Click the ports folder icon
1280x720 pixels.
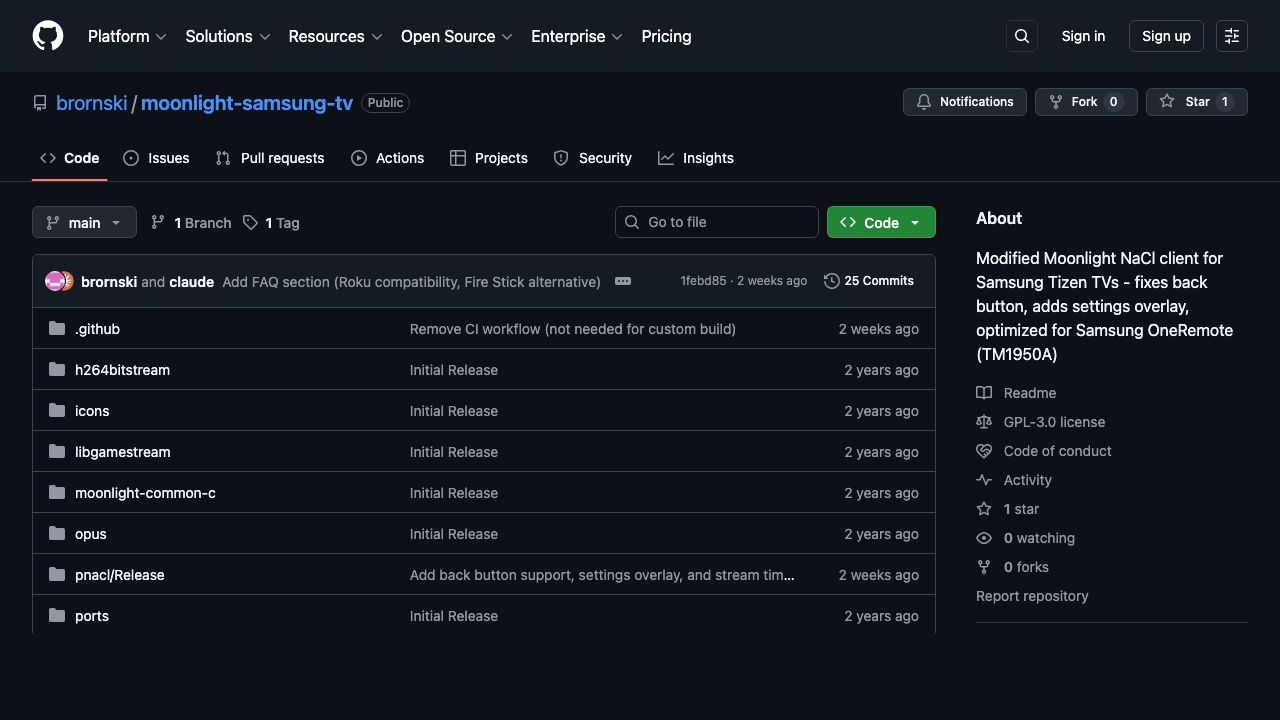(x=57, y=615)
